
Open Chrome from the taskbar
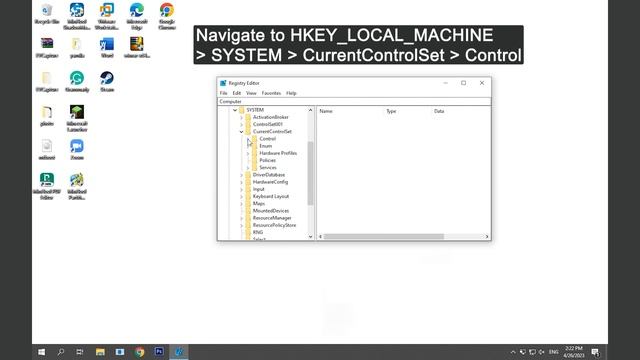coord(140,352)
